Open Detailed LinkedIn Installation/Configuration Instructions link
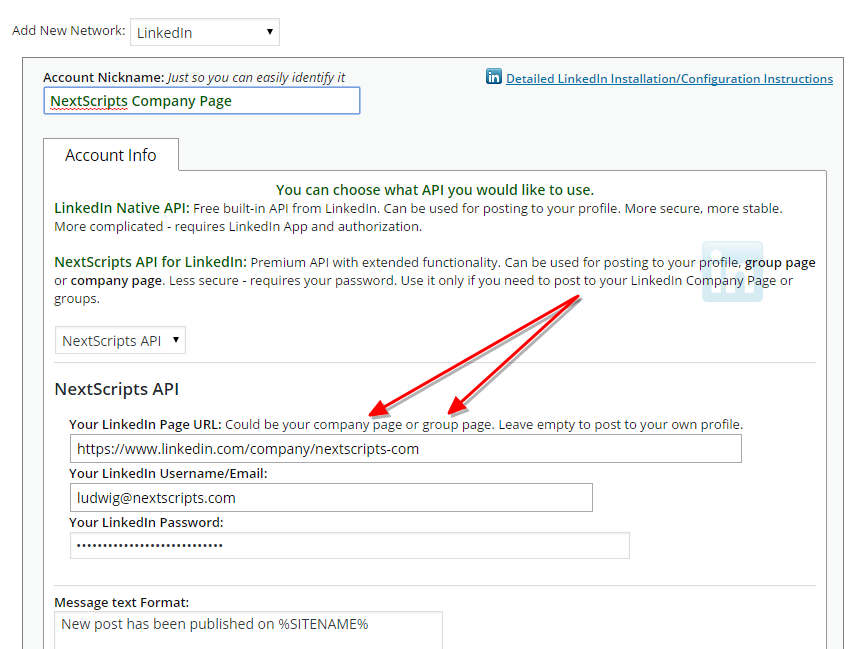864x649 pixels. pos(669,79)
